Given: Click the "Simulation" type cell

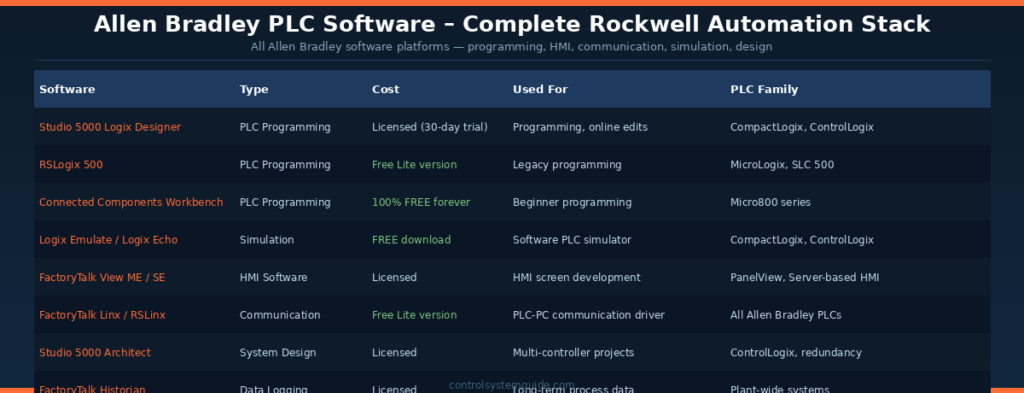Looking at the screenshot, I should coord(266,240).
